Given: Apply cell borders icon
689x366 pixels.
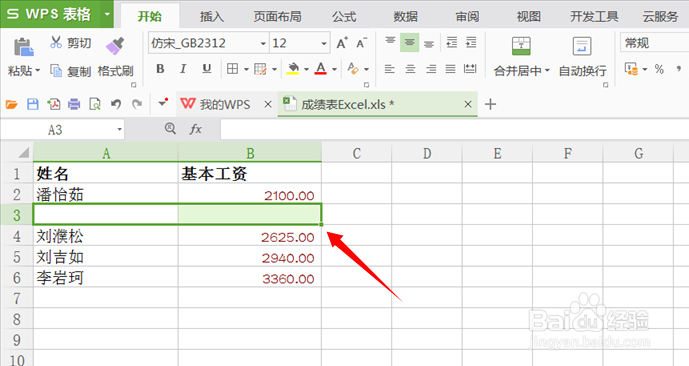Looking at the screenshot, I should tap(232, 69).
